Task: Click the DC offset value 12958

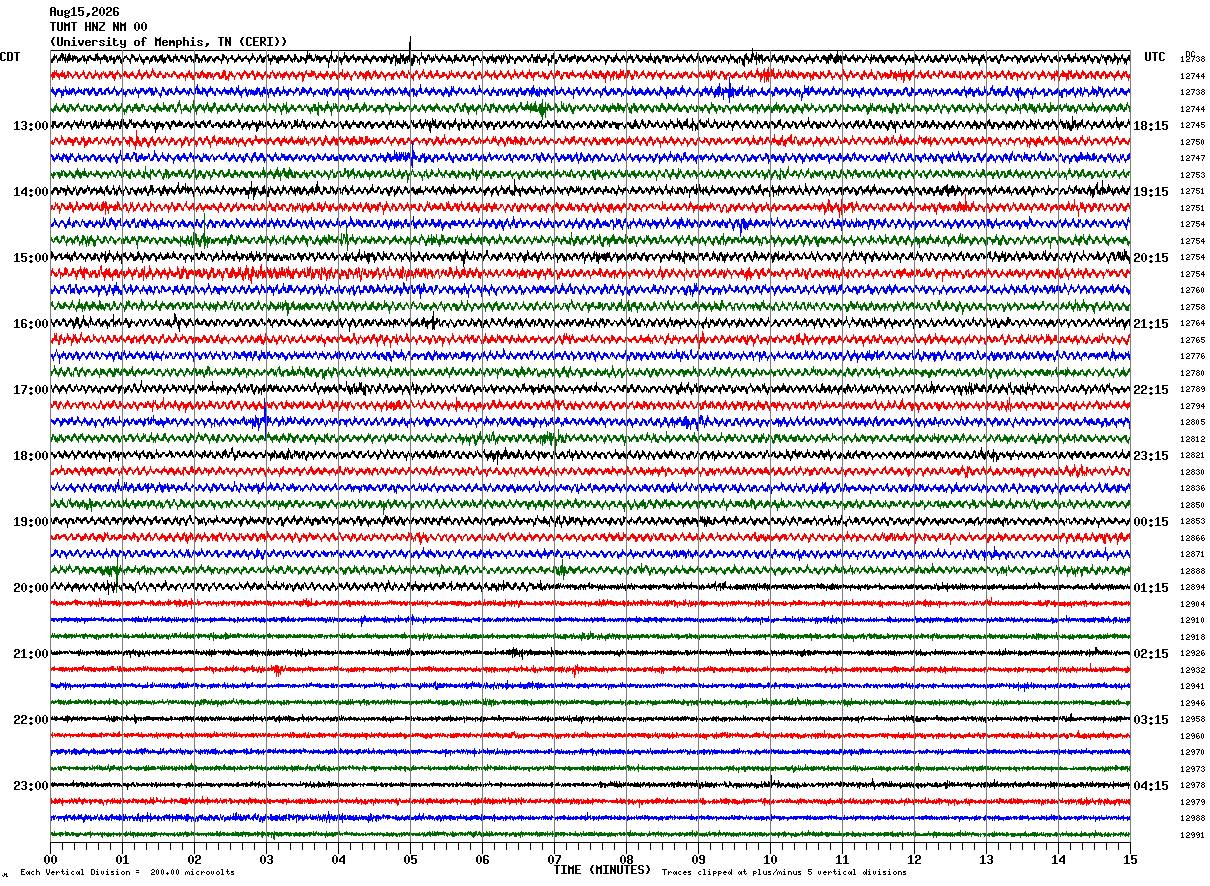Action: pos(1193,720)
